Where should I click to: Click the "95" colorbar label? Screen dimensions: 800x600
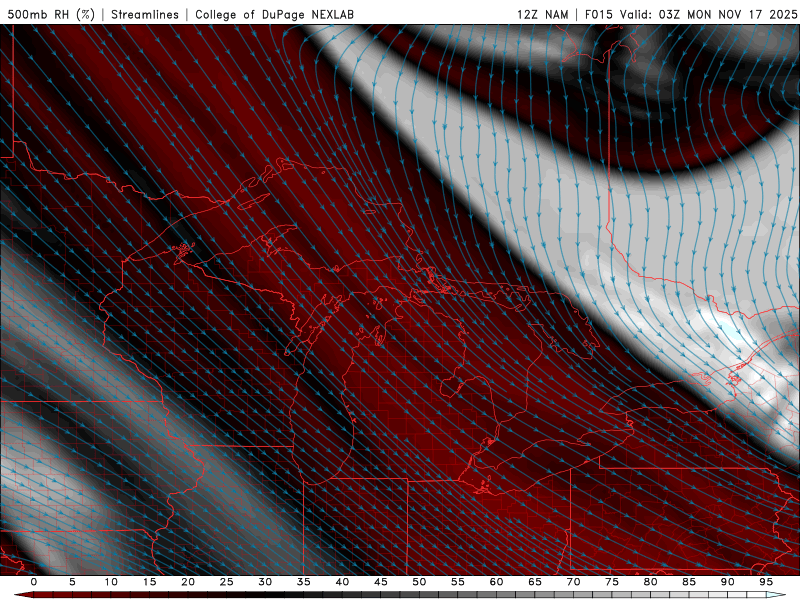click(766, 582)
